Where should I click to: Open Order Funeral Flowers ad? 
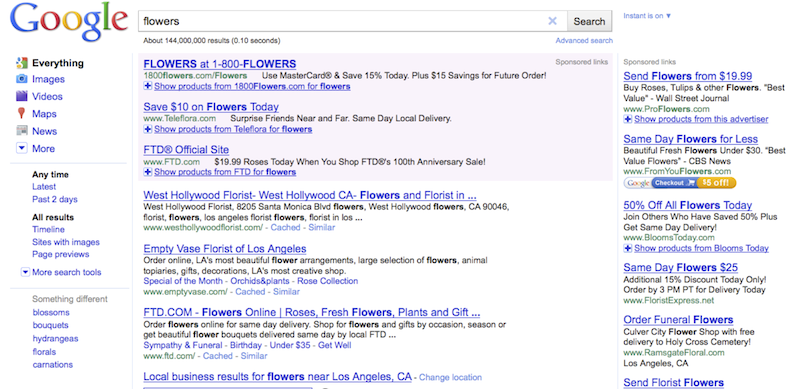678,320
